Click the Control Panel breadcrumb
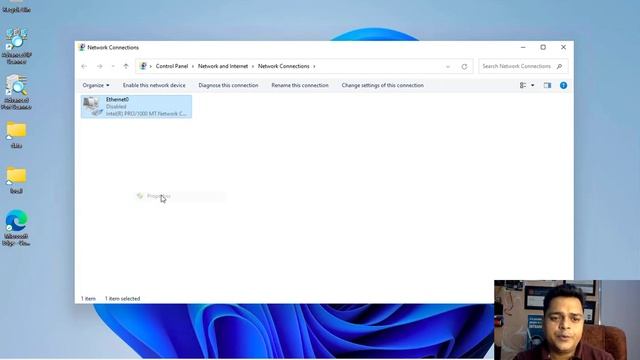The image size is (640, 360). click(x=172, y=66)
